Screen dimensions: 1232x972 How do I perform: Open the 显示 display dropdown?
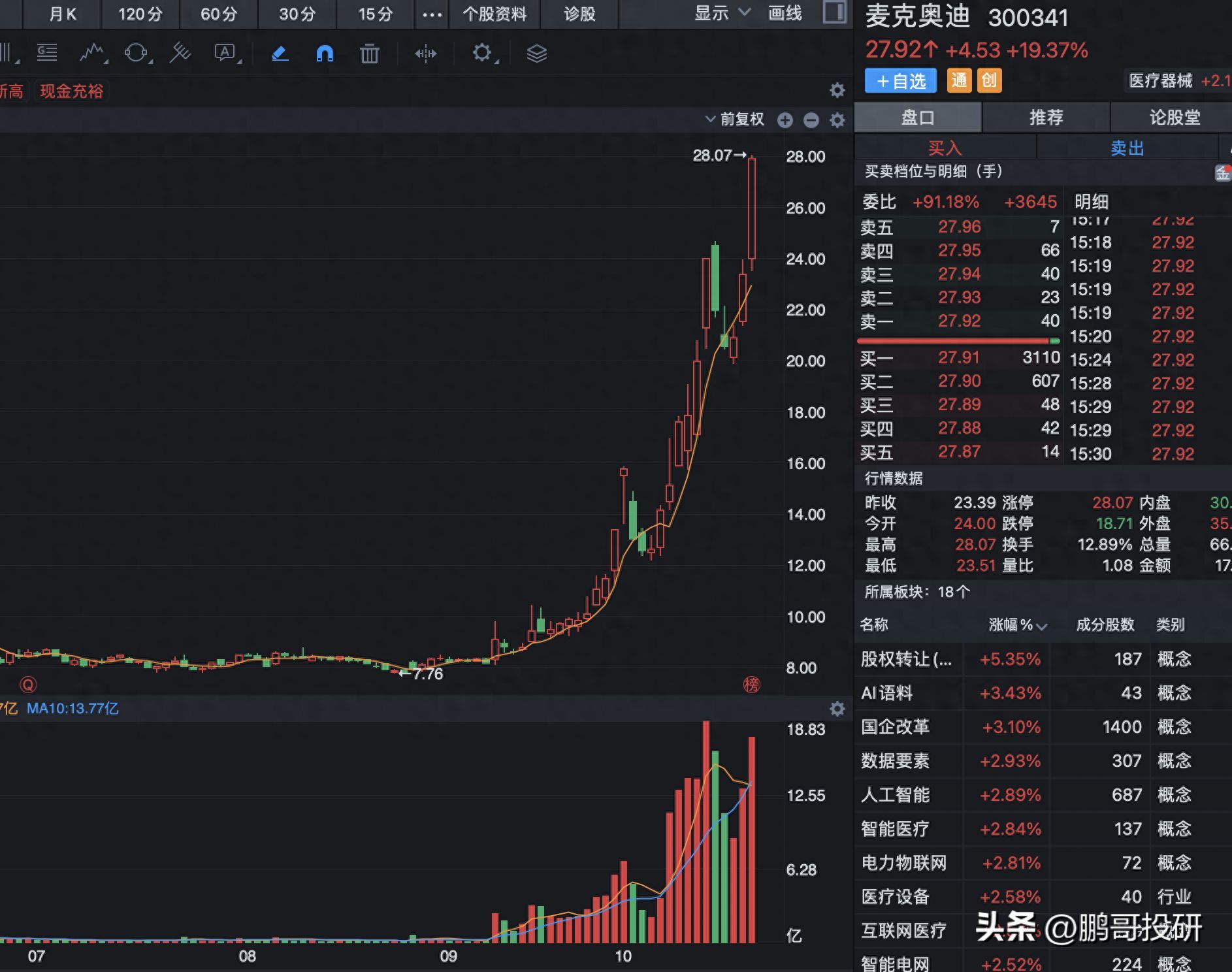pos(722,13)
